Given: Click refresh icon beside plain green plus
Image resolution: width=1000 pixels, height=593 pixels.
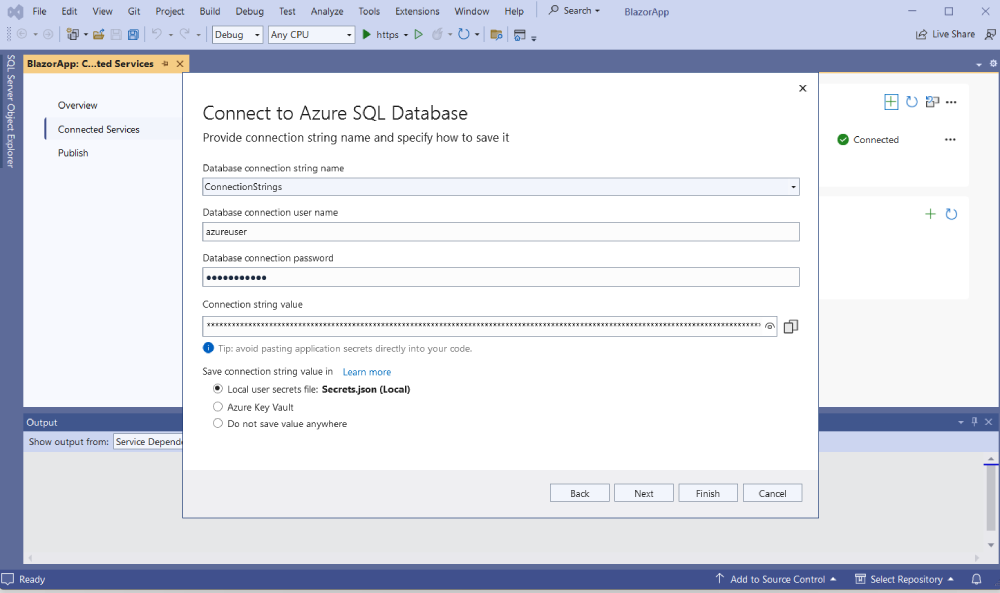Looking at the screenshot, I should 952,214.
